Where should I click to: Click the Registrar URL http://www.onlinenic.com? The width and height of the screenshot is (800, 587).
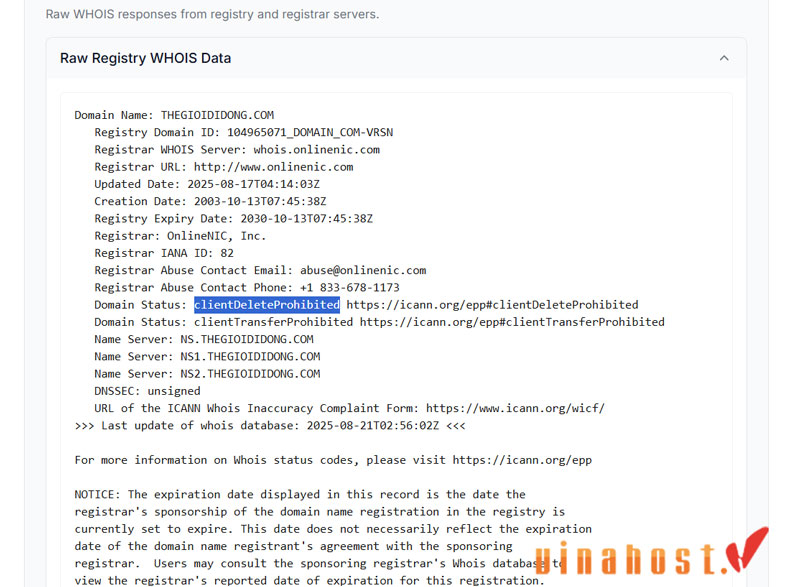[273, 167]
